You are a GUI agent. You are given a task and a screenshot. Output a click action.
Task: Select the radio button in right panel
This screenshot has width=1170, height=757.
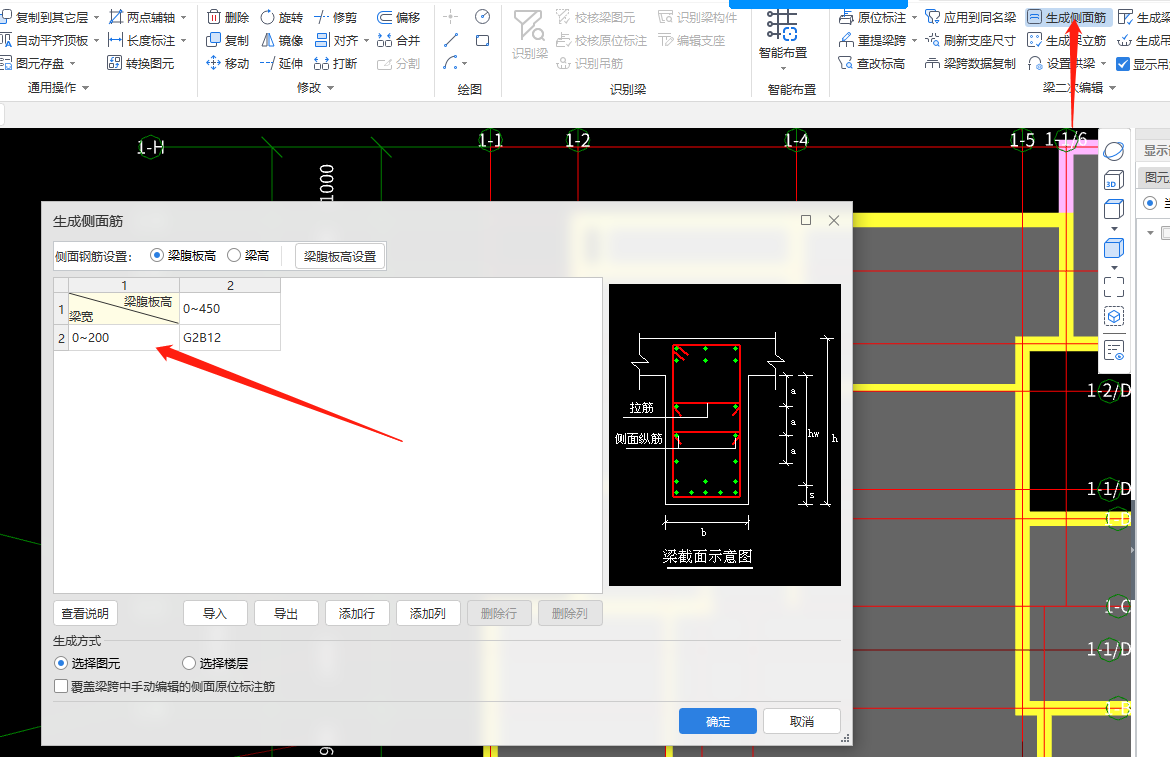click(x=1150, y=203)
